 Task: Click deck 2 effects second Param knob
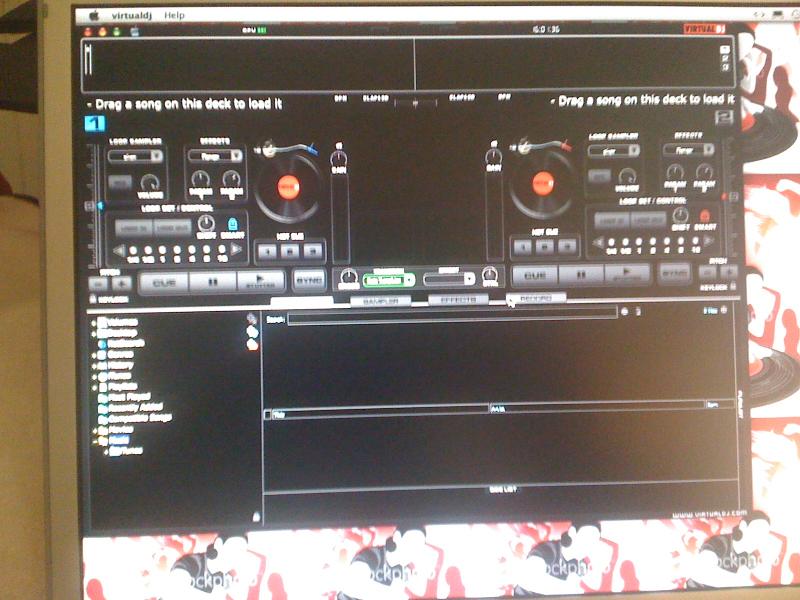point(704,171)
